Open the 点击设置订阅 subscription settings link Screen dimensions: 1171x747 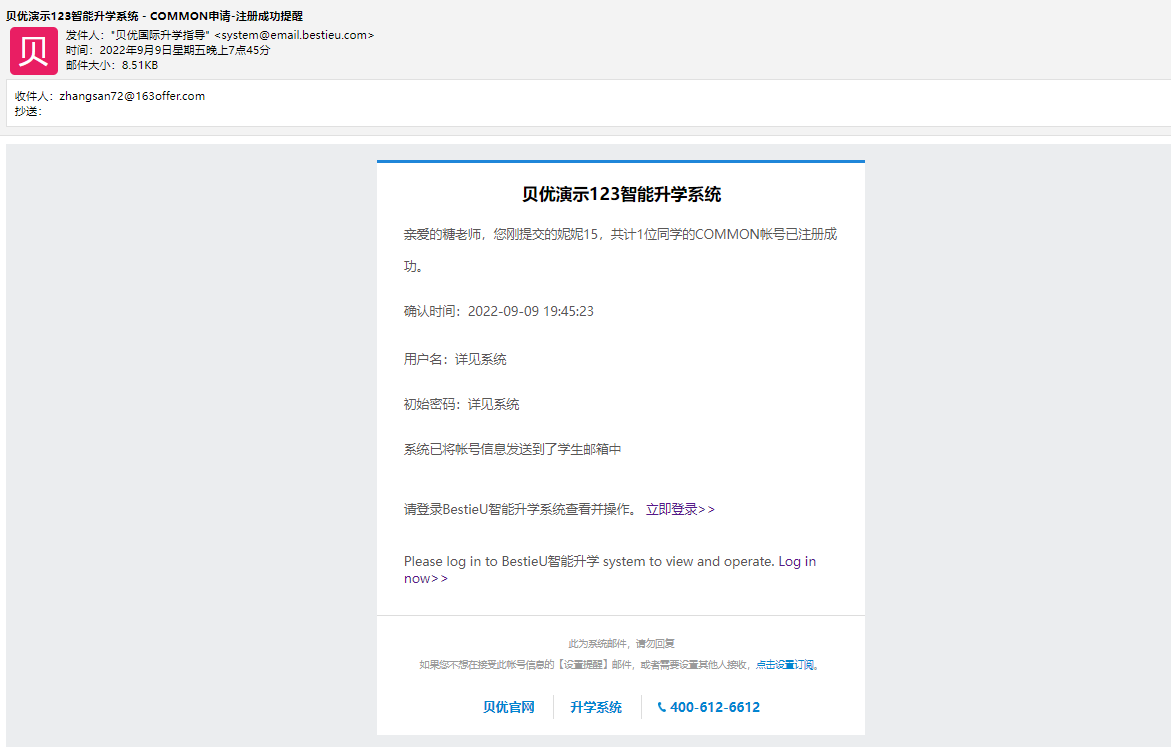tap(785, 665)
